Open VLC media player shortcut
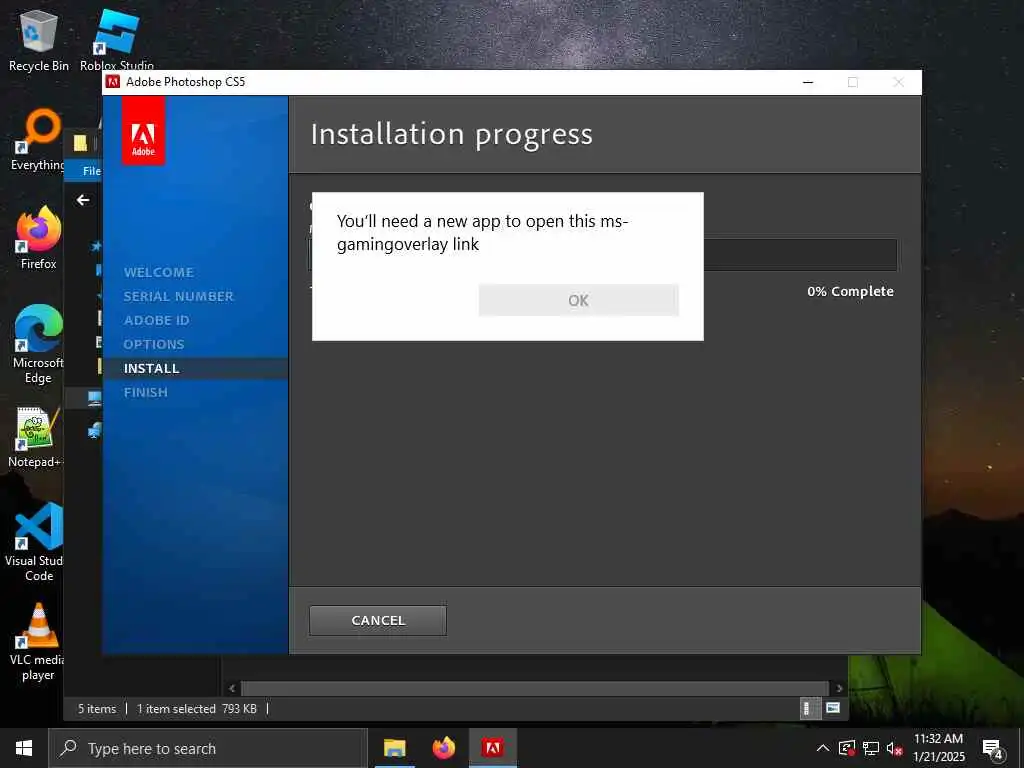 pos(38,642)
